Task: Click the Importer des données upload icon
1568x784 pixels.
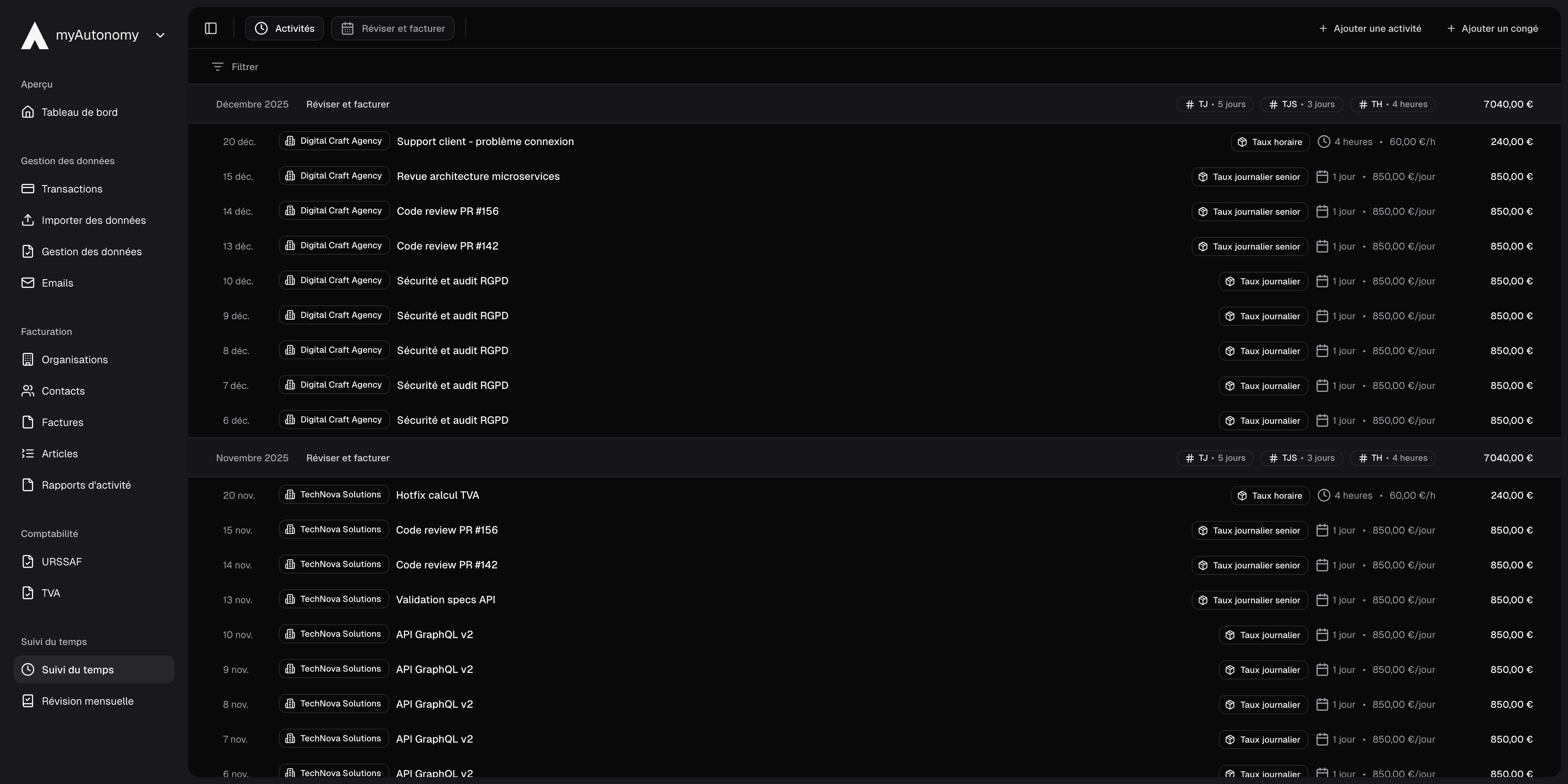Action: point(28,220)
